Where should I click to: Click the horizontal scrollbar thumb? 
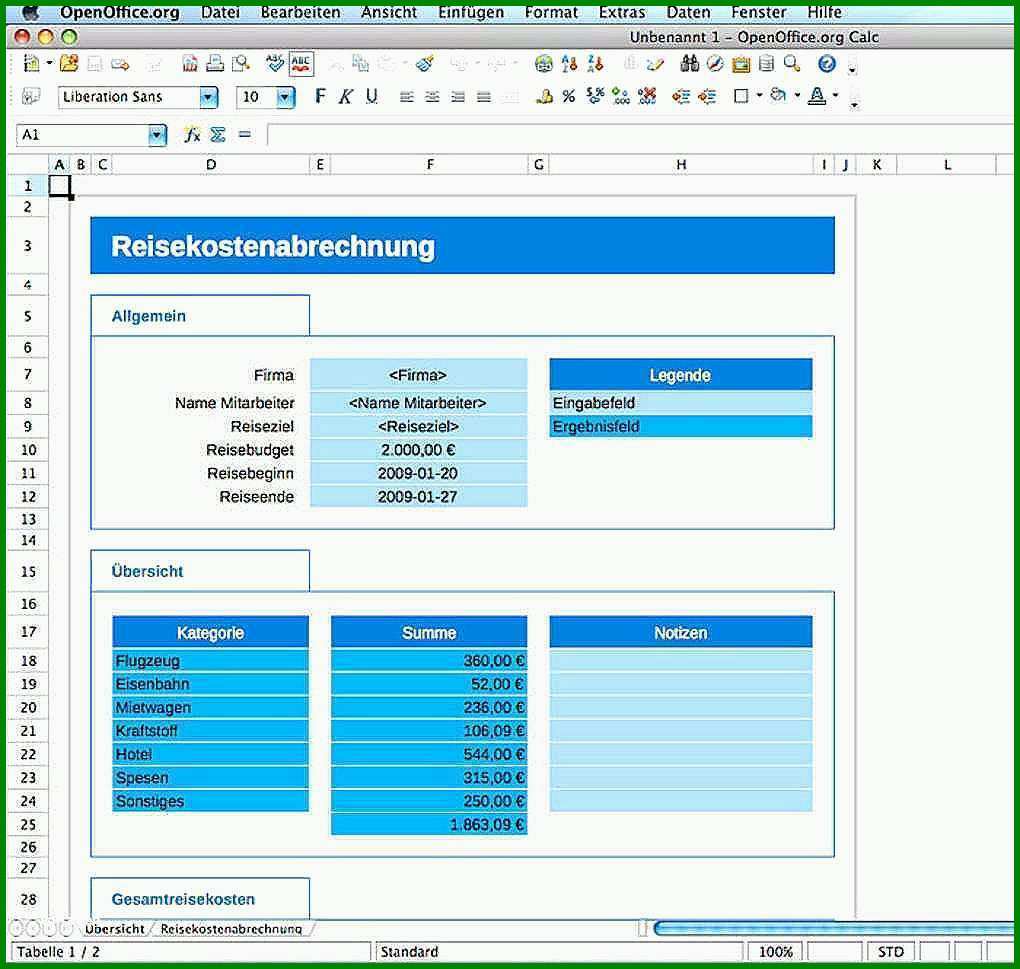(x=835, y=928)
